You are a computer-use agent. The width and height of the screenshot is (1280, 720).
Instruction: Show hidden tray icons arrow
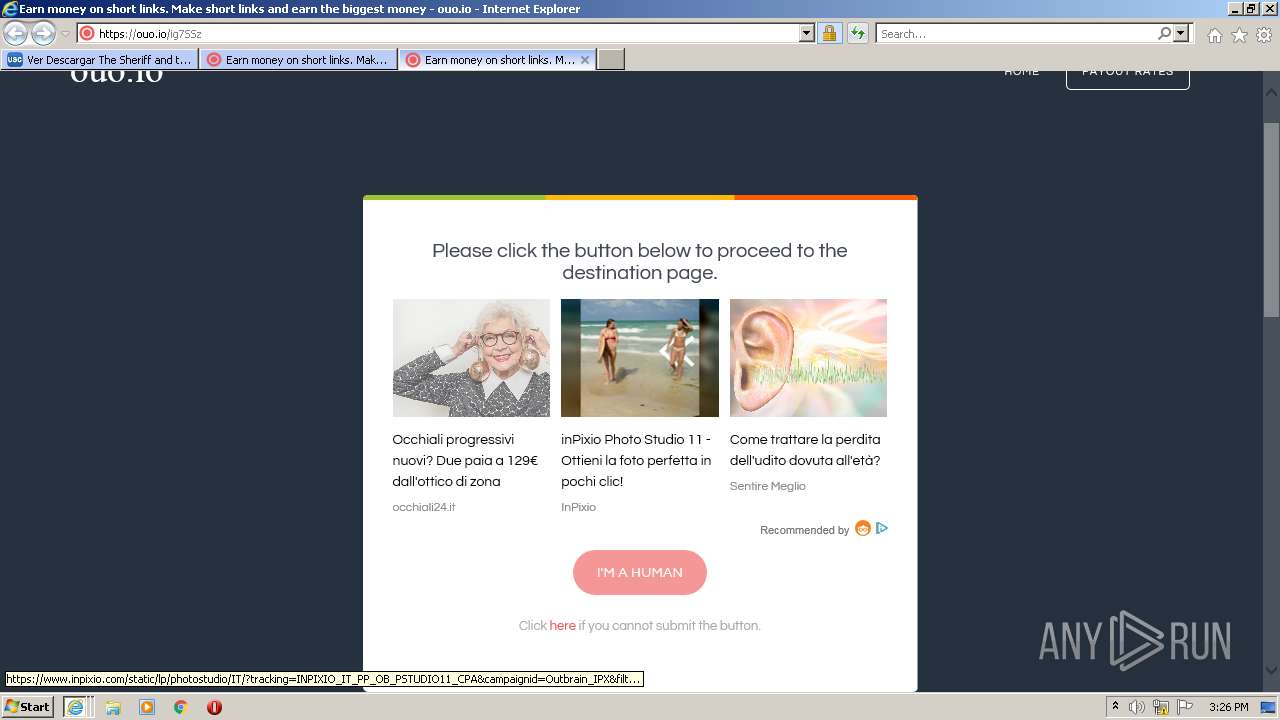1115,707
